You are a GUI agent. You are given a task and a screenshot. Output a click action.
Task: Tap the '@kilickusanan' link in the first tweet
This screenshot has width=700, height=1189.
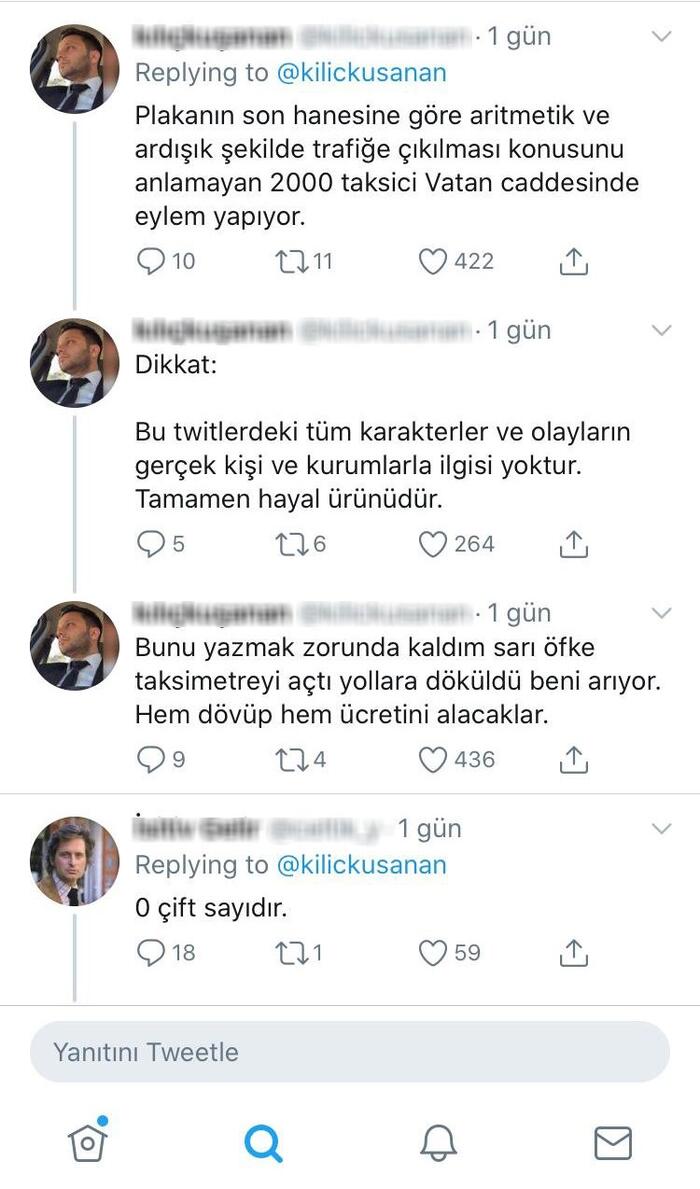(361, 73)
